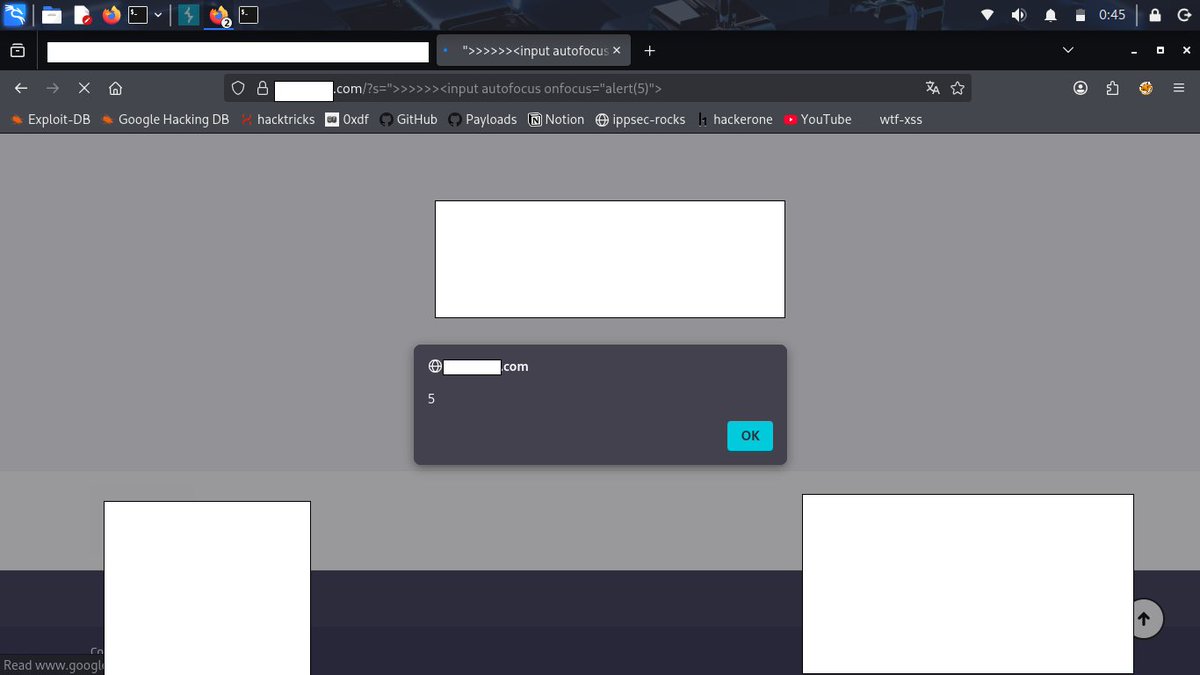The image size is (1200, 675).
Task: Expand the volume control in the panel
Action: pyautogui.click(x=1019, y=15)
